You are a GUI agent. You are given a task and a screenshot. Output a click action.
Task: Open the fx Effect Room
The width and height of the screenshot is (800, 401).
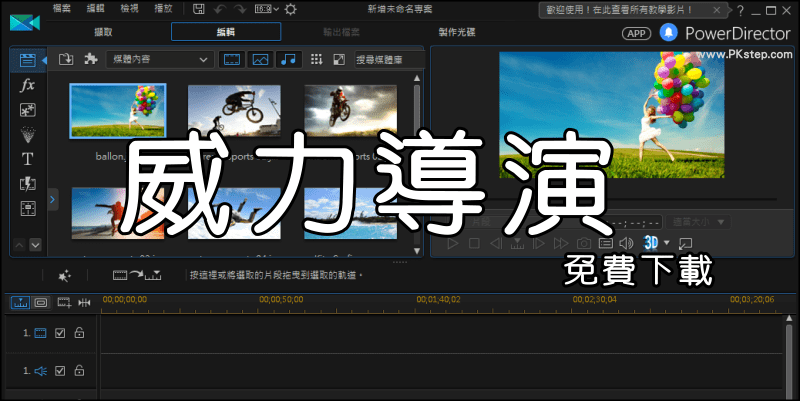coord(28,85)
